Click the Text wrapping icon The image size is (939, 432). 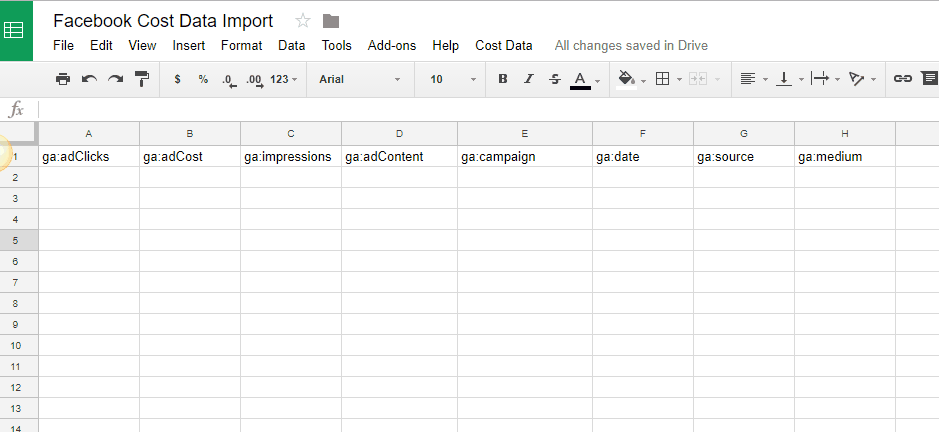point(820,78)
